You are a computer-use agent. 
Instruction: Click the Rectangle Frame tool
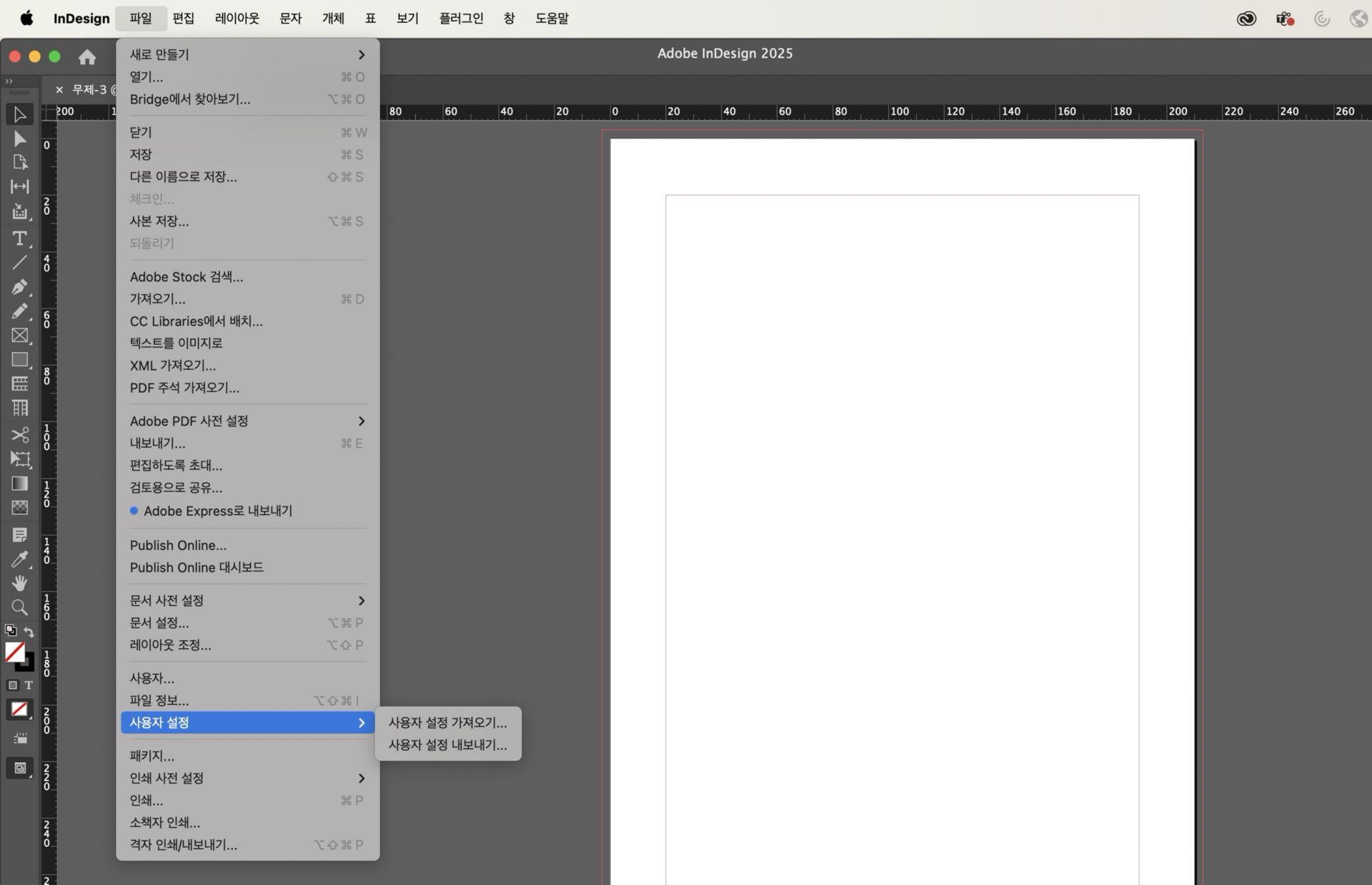click(x=19, y=335)
